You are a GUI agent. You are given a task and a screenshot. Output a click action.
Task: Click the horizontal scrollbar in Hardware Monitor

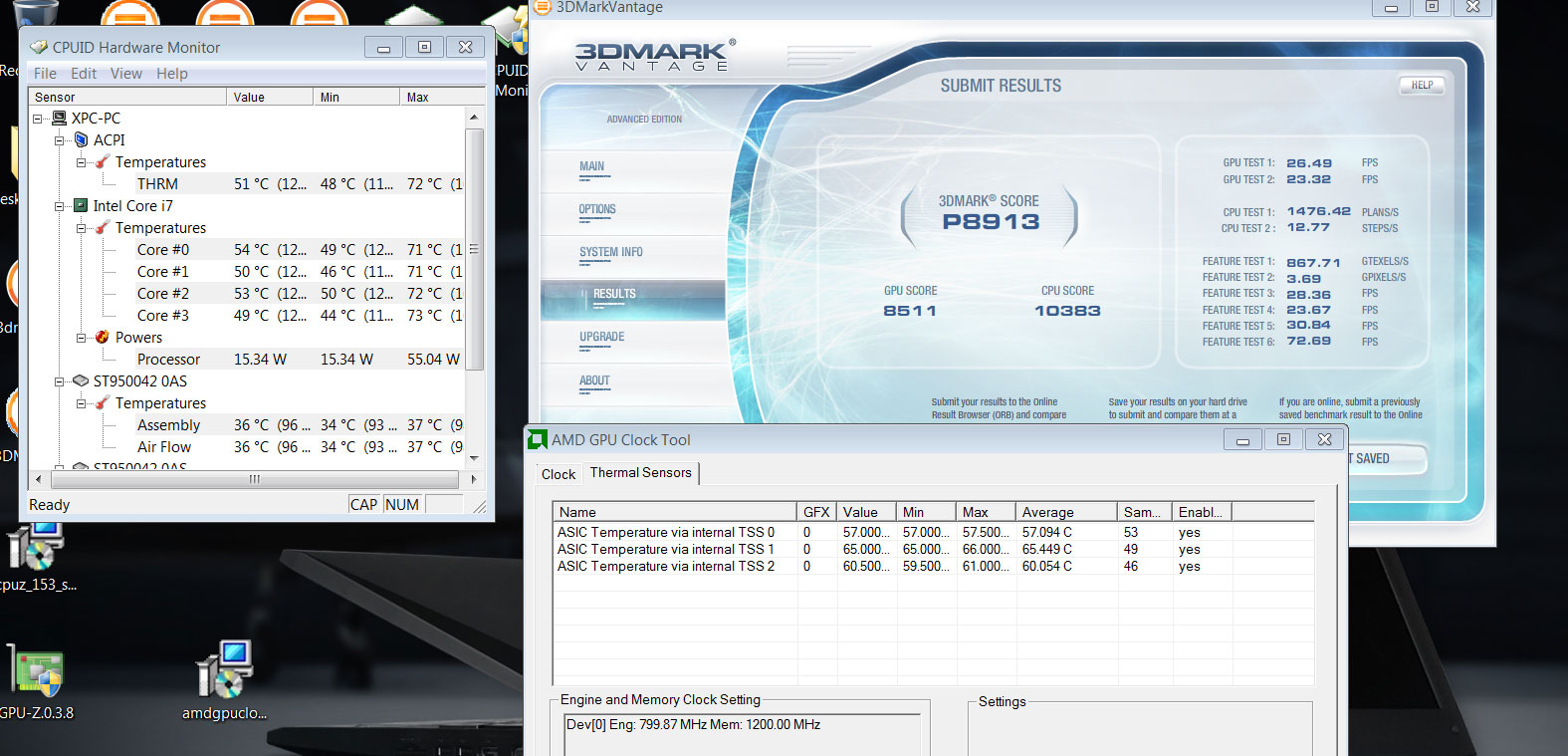(x=254, y=479)
